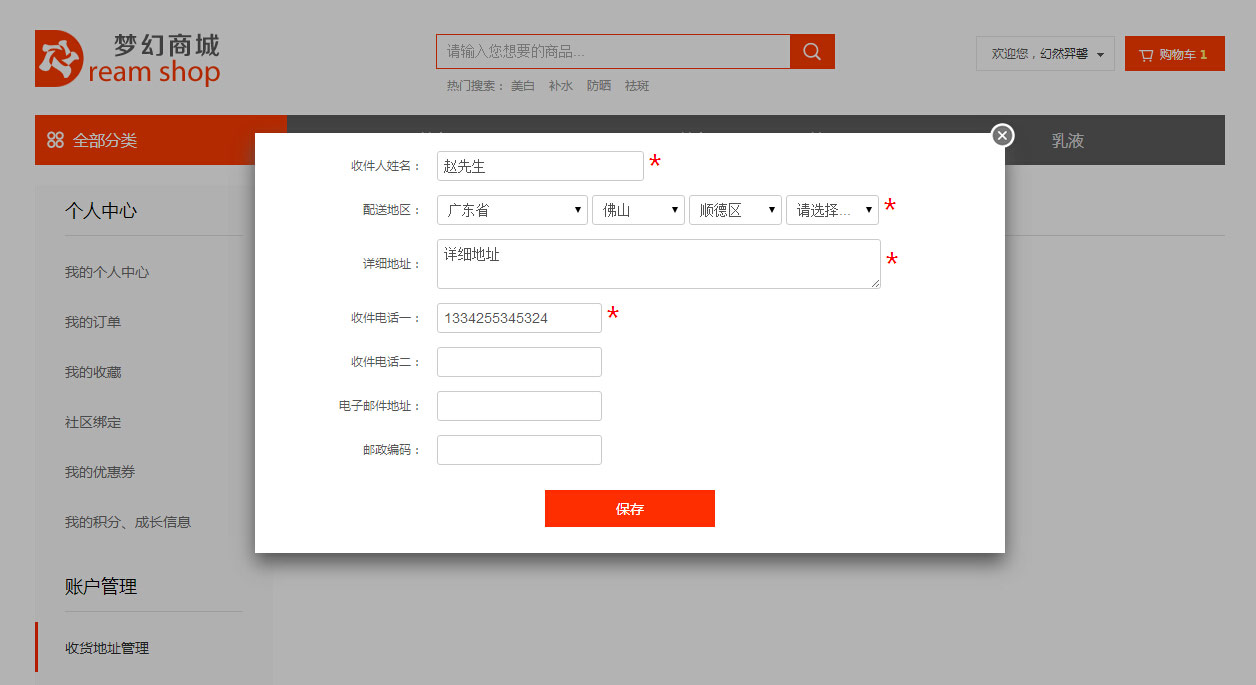Image resolution: width=1256 pixels, height=685 pixels.
Task: Click the first phone number field
Action: pyautogui.click(x=519, y=318)
